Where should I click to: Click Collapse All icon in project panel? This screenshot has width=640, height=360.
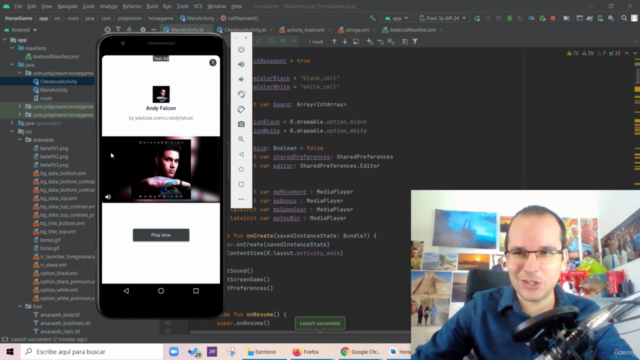coord(129,30)
